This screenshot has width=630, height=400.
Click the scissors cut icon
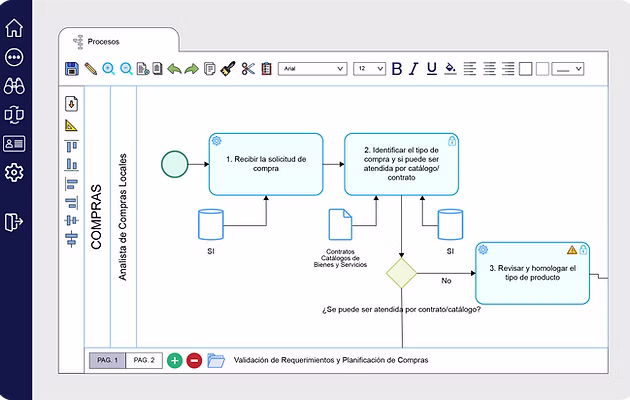(x=248, y=69)
